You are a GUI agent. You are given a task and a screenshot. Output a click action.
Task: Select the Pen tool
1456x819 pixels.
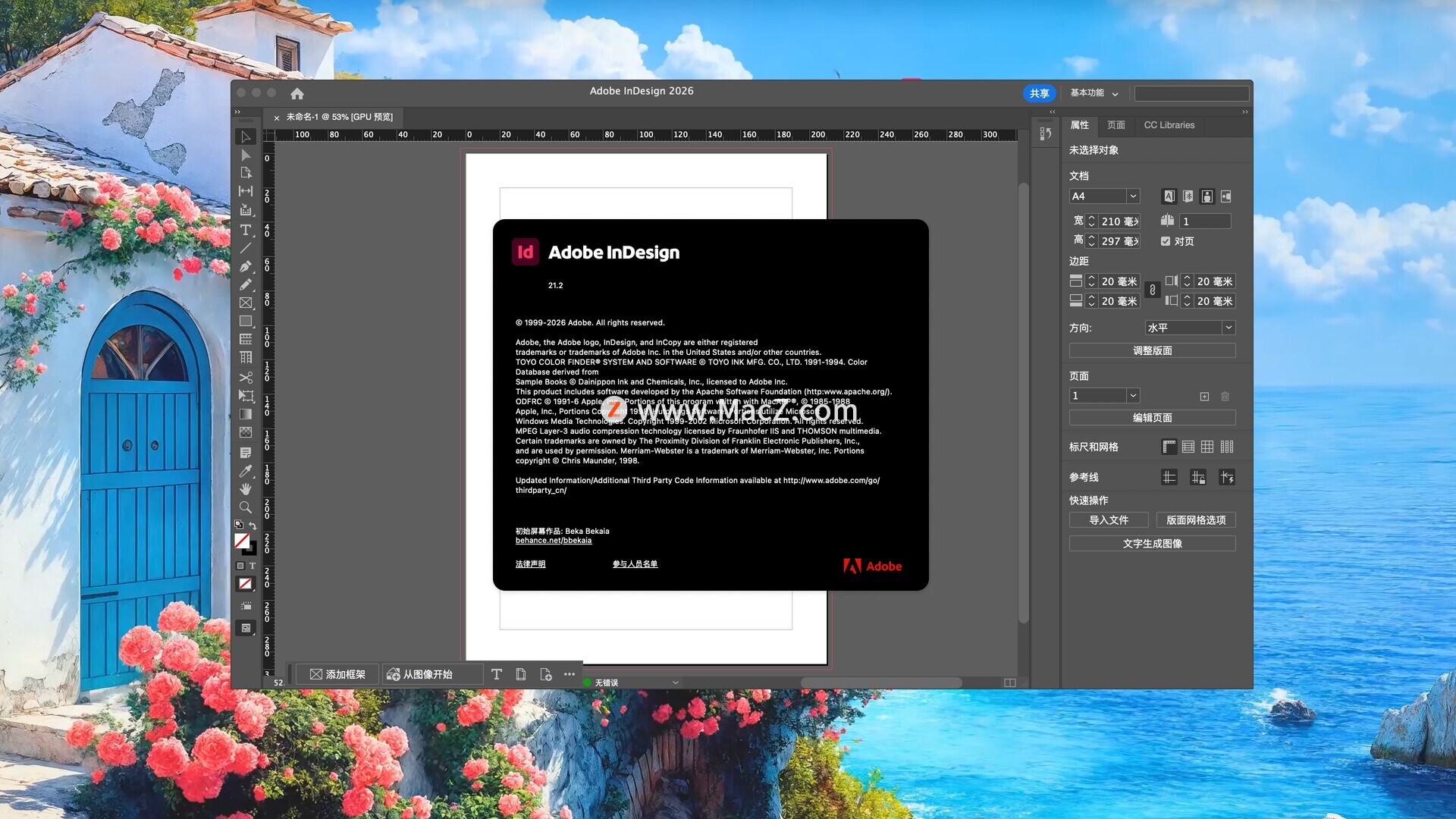coord(245,266)
